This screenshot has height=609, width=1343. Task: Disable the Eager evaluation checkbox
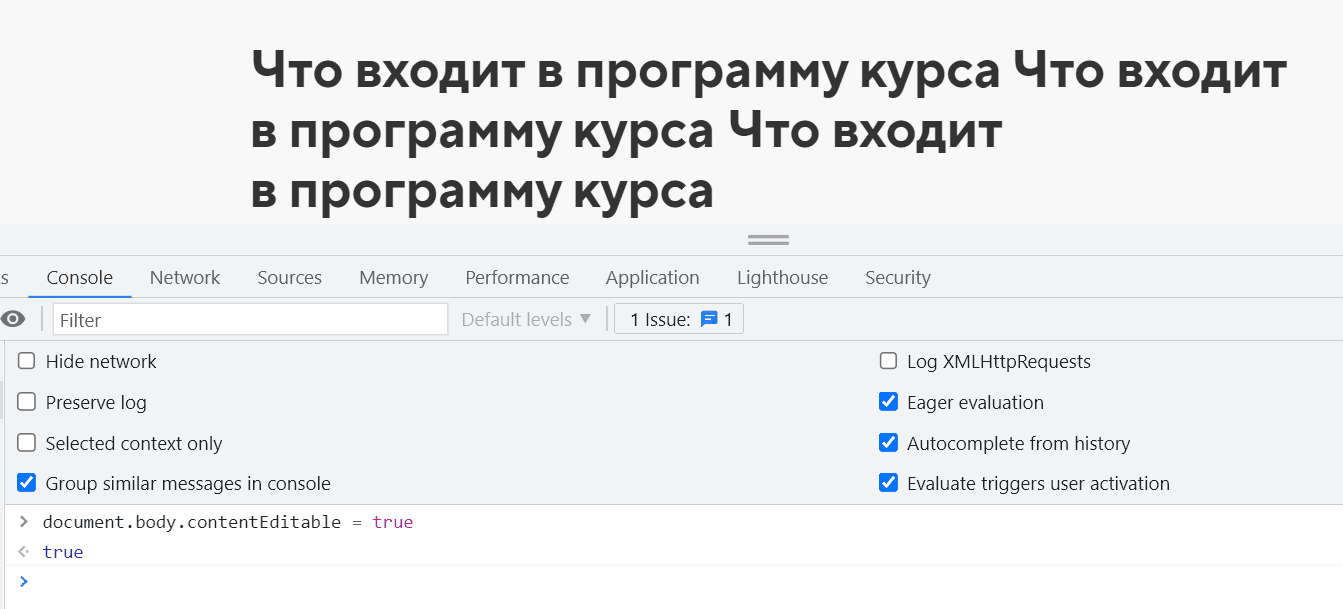pyautogui.click(x=888, y=402)
